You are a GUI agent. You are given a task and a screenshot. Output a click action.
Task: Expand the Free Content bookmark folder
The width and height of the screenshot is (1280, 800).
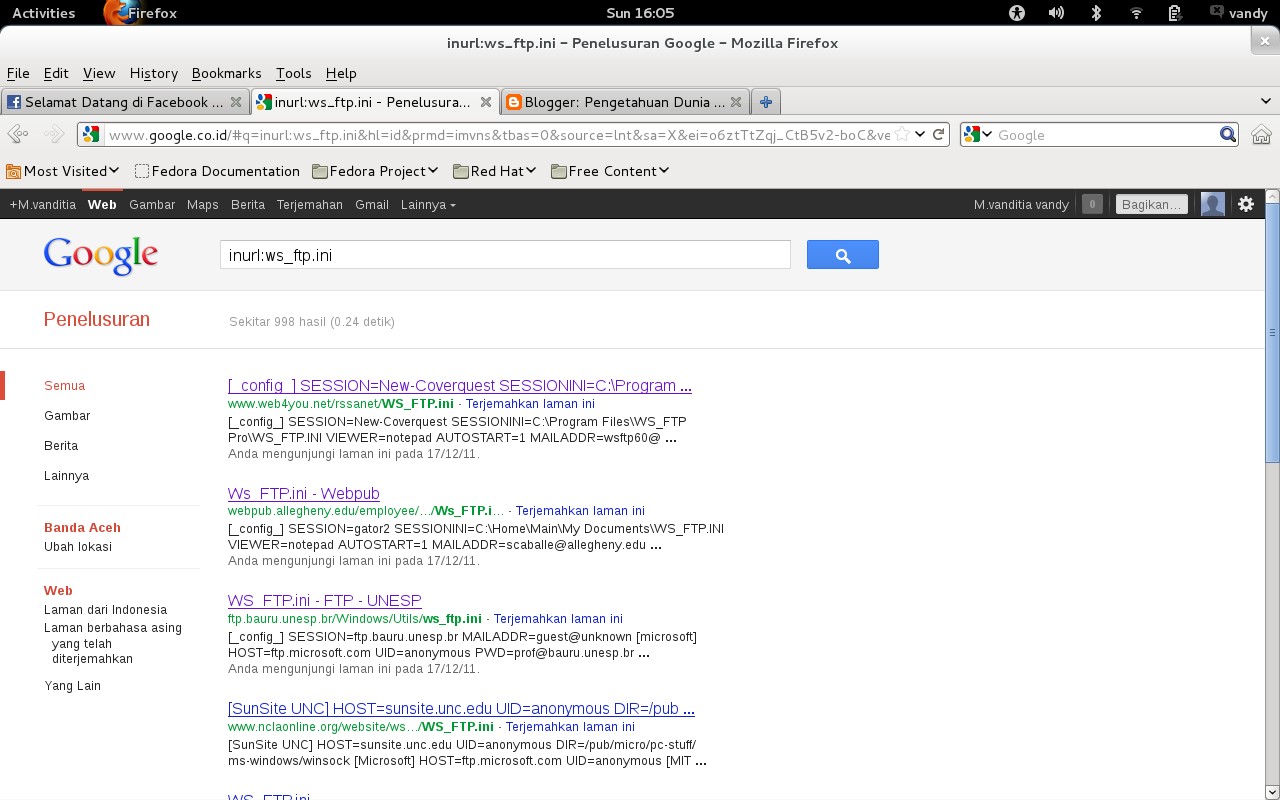(610, 171)
